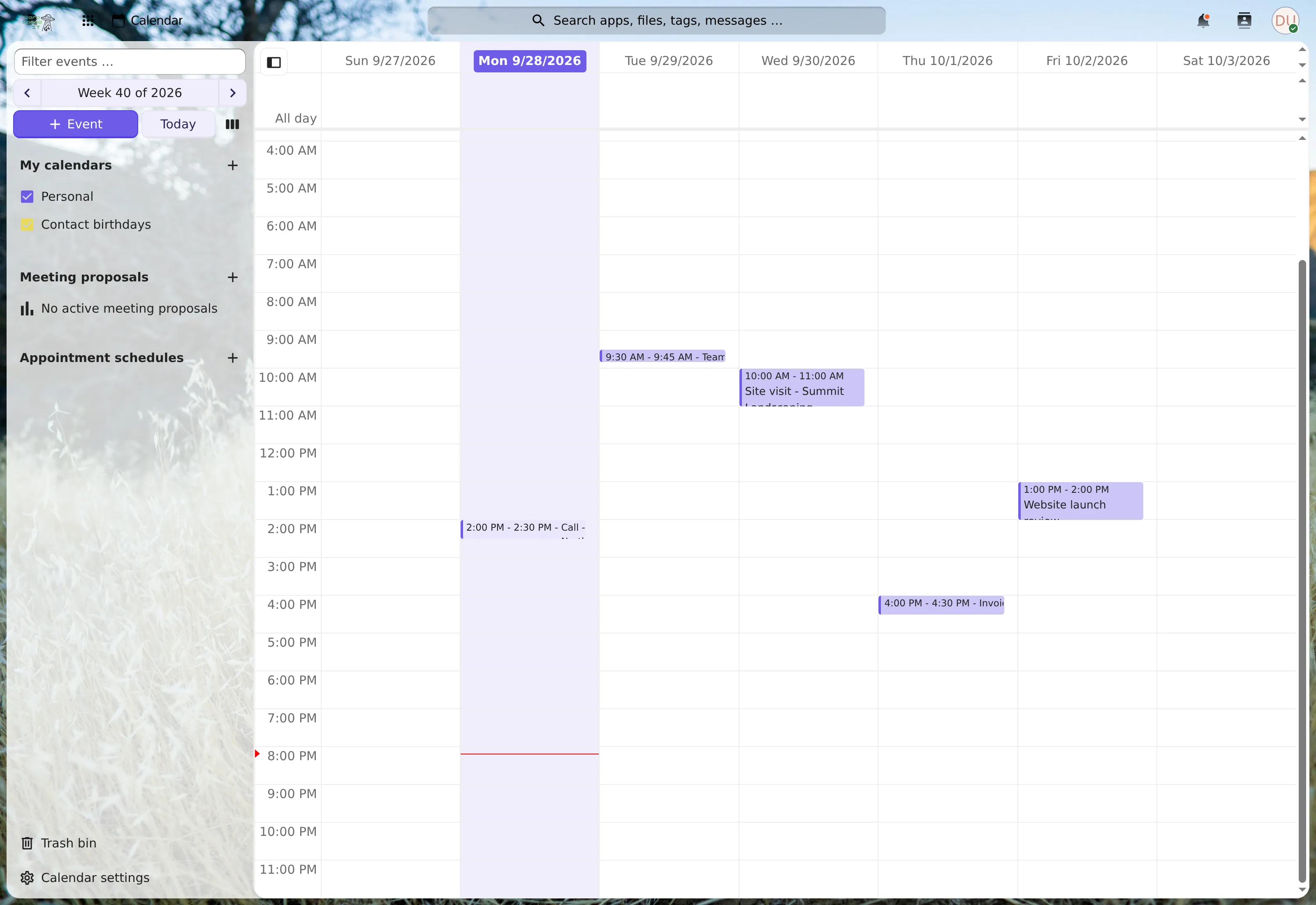
Task: Select the Thu 10/1/2026 day header
Action: (x=948, y=61)
